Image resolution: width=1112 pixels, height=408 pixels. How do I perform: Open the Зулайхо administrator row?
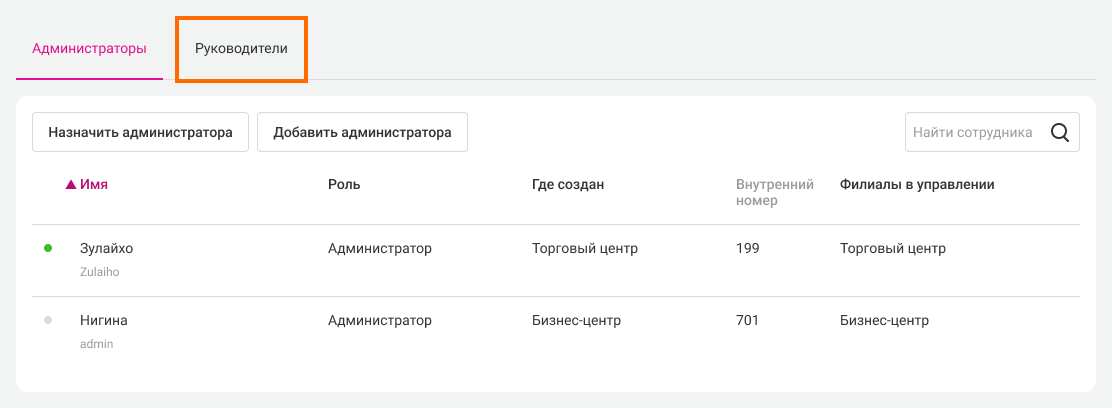coord(106,249)
